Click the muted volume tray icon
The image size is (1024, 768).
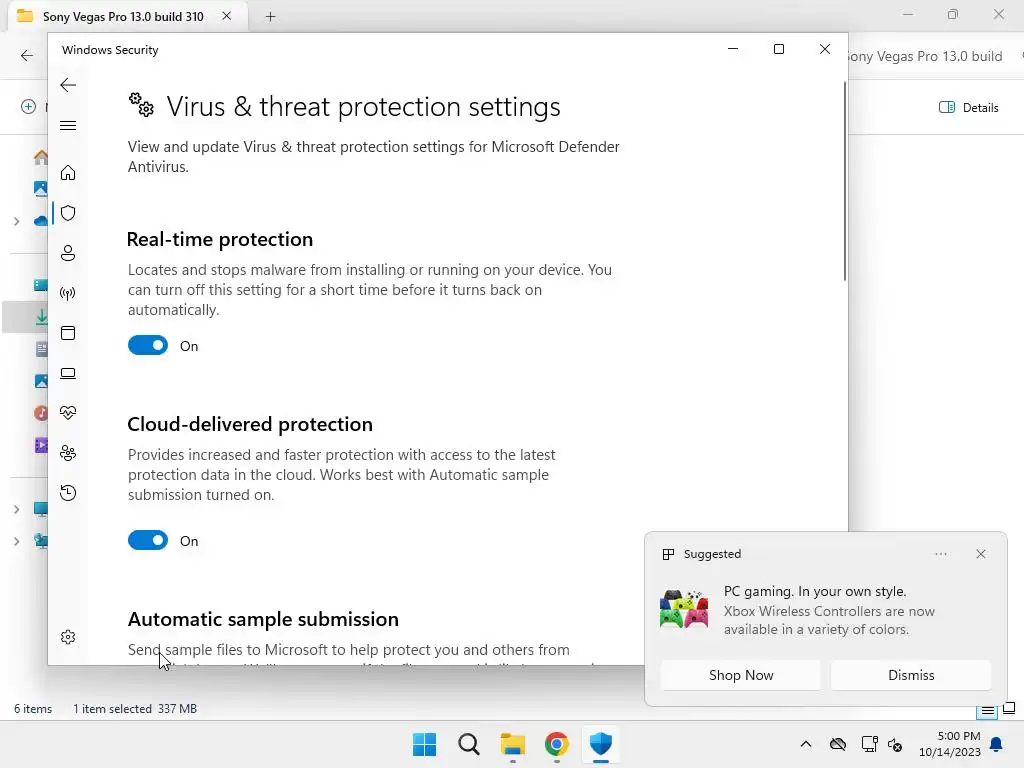895,744
